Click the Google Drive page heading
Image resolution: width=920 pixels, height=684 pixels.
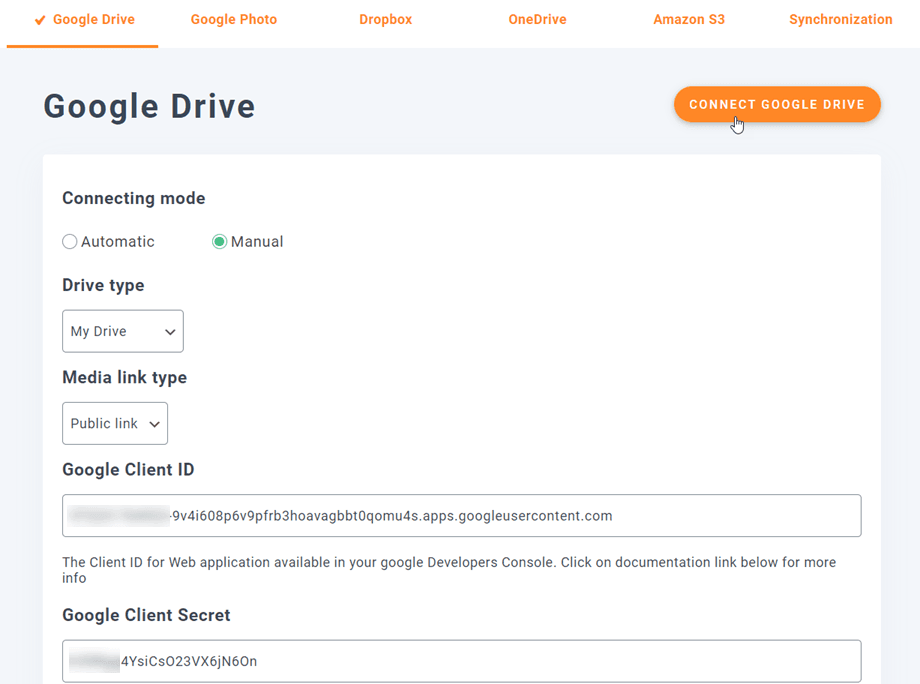[149, 106]
